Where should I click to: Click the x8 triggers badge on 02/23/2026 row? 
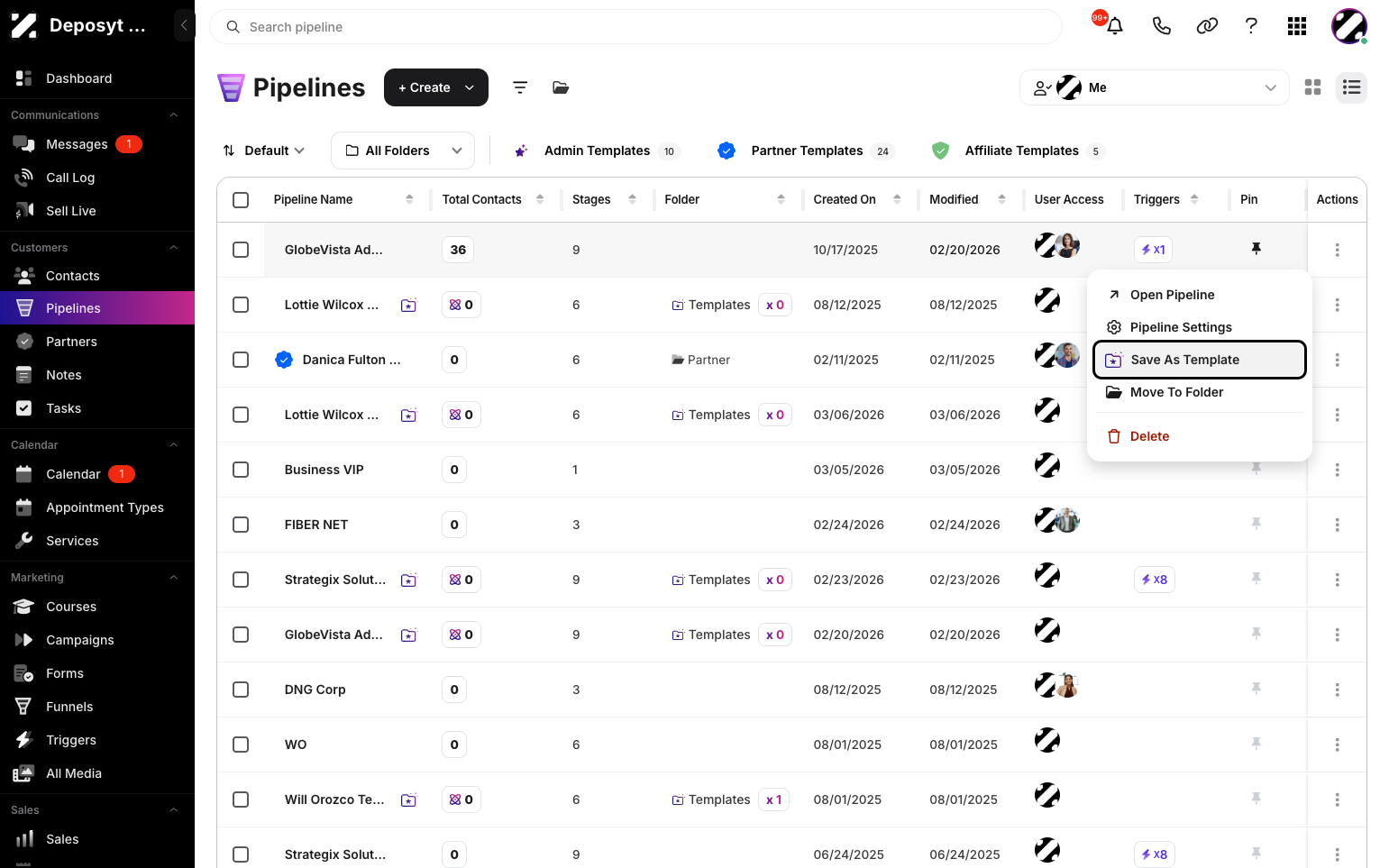click(1154, 580)
